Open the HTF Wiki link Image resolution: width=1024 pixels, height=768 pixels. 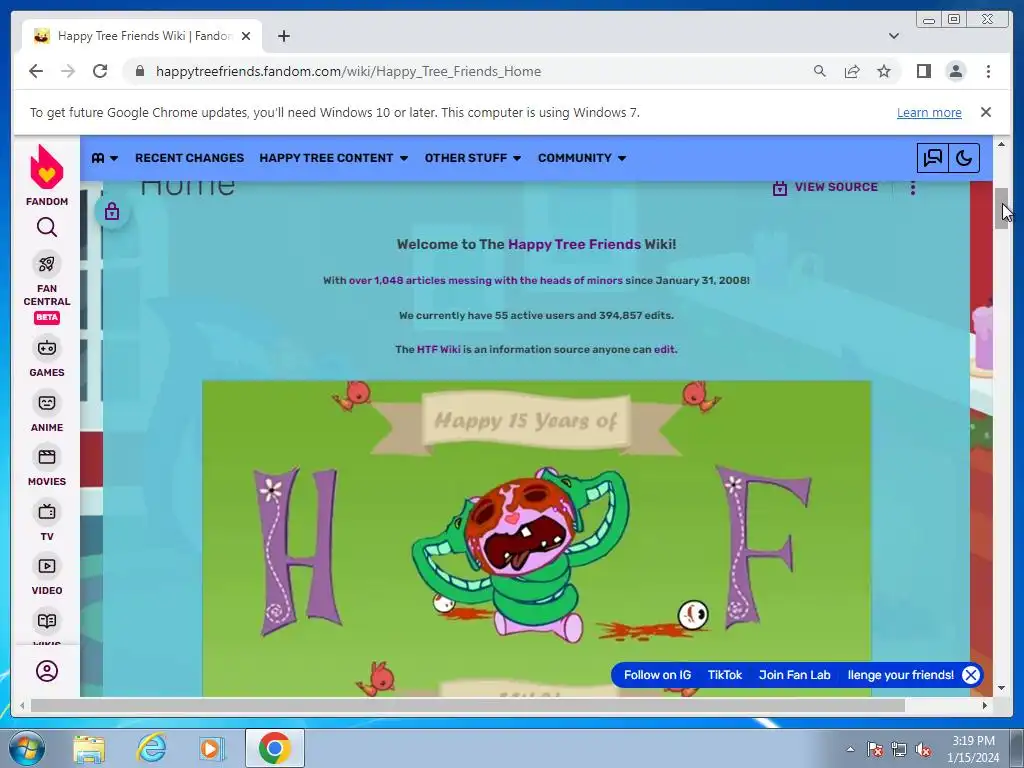click(438, 349)
